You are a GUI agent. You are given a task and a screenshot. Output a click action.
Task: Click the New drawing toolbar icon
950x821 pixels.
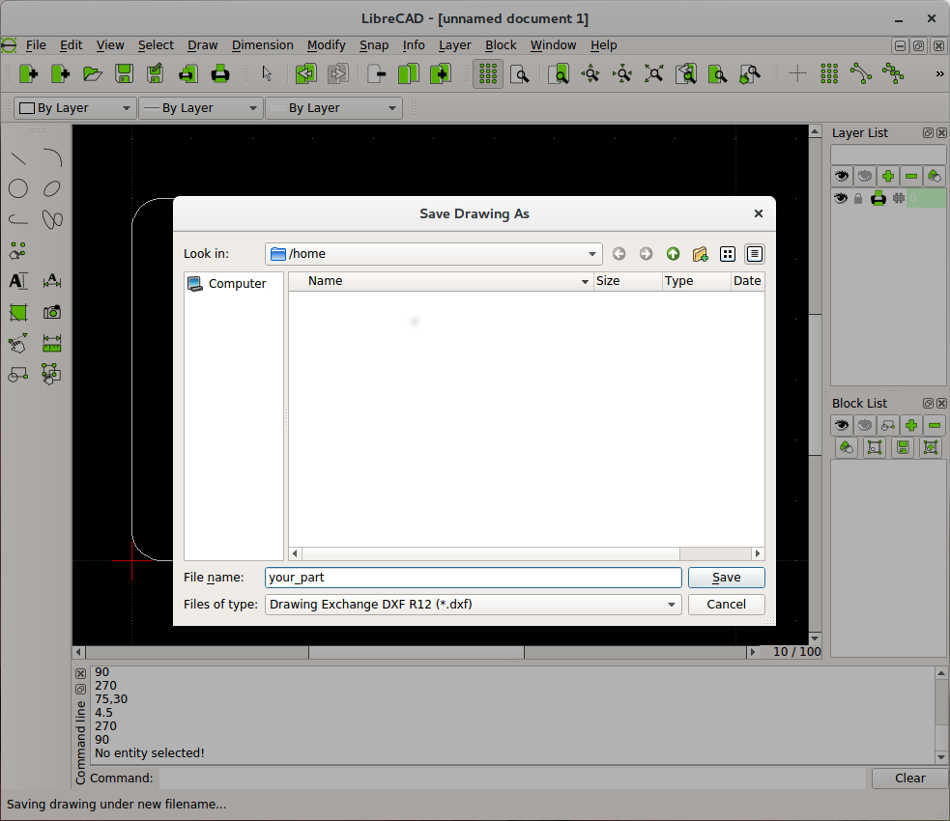[x=28, y=74]
